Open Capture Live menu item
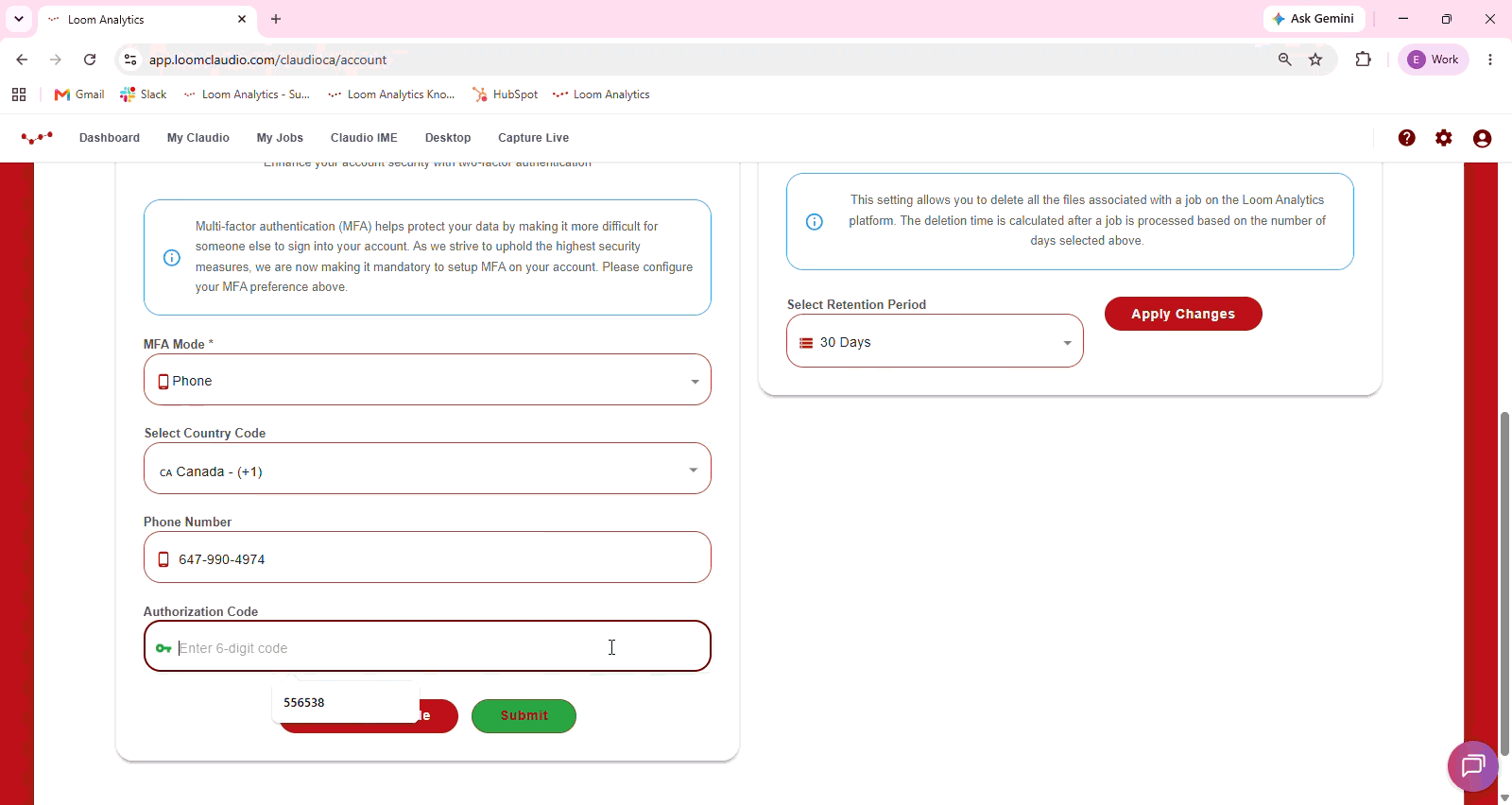 (x=534, y=138)
